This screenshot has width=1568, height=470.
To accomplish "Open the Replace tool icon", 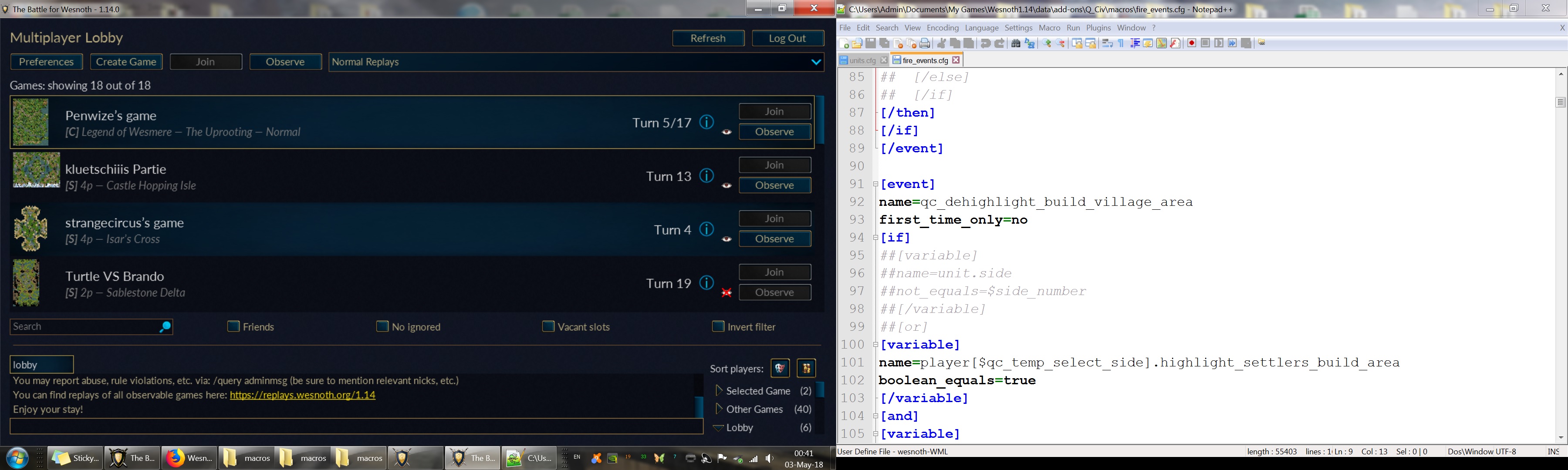I will pos(1030,43).
